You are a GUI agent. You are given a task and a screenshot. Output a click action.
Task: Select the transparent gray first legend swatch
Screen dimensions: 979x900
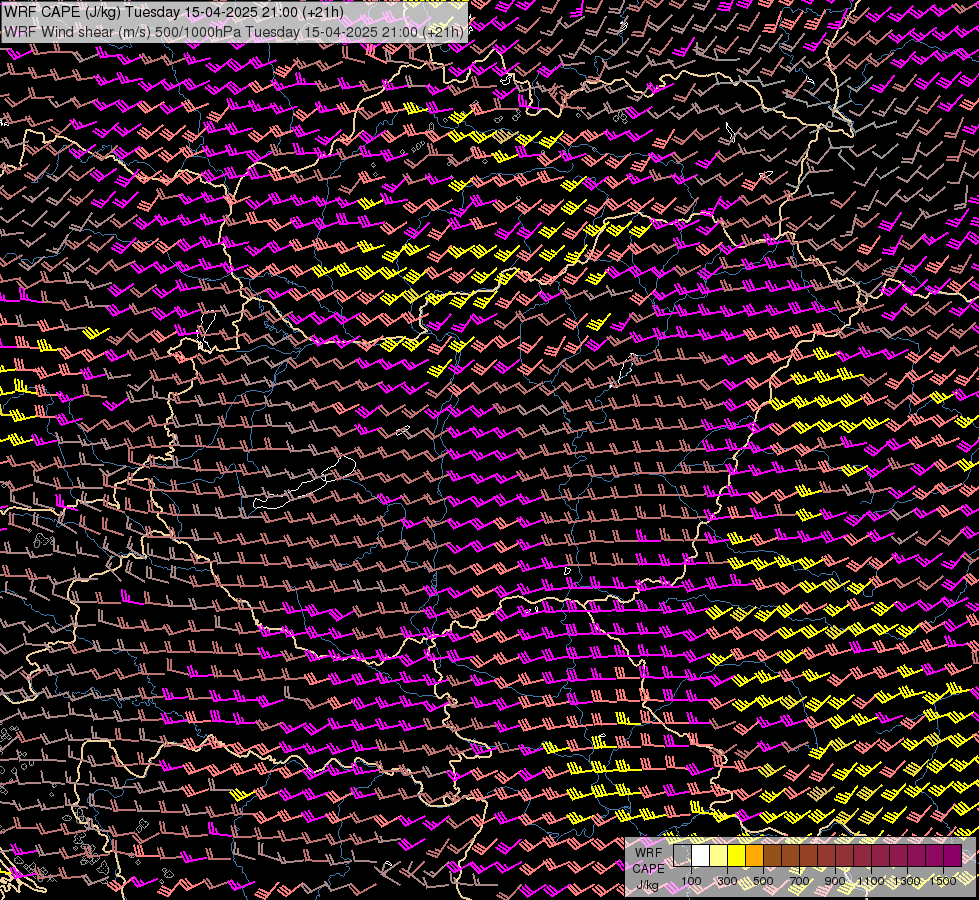pyautogui.click(x=682, y=855)
